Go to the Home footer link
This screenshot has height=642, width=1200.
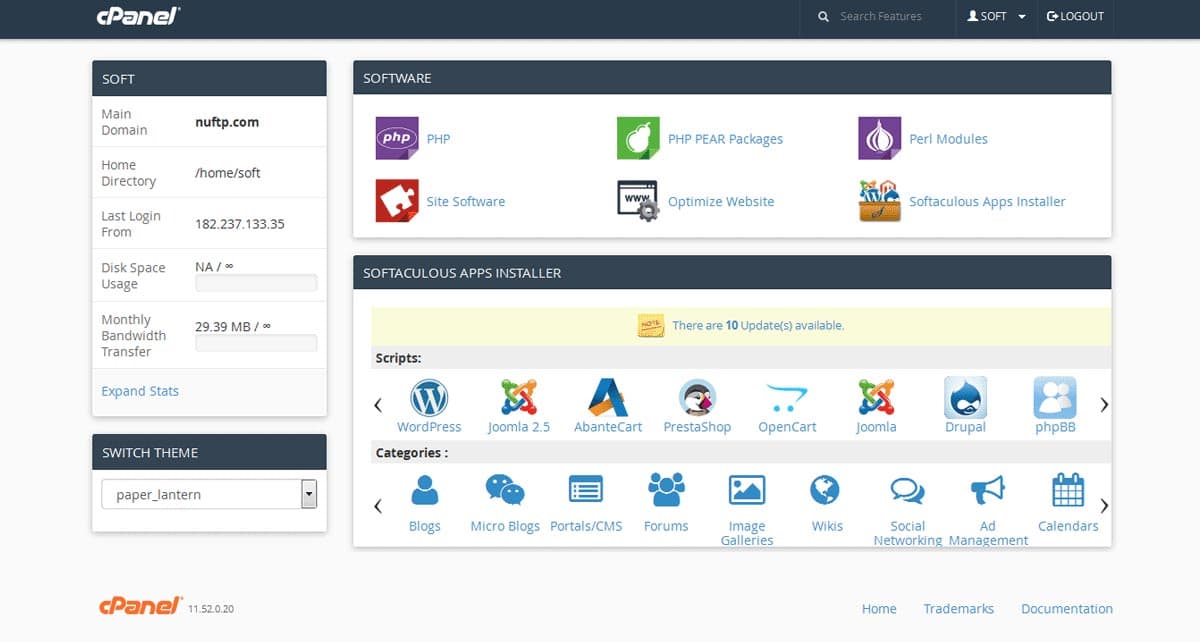tap(879, 609)
